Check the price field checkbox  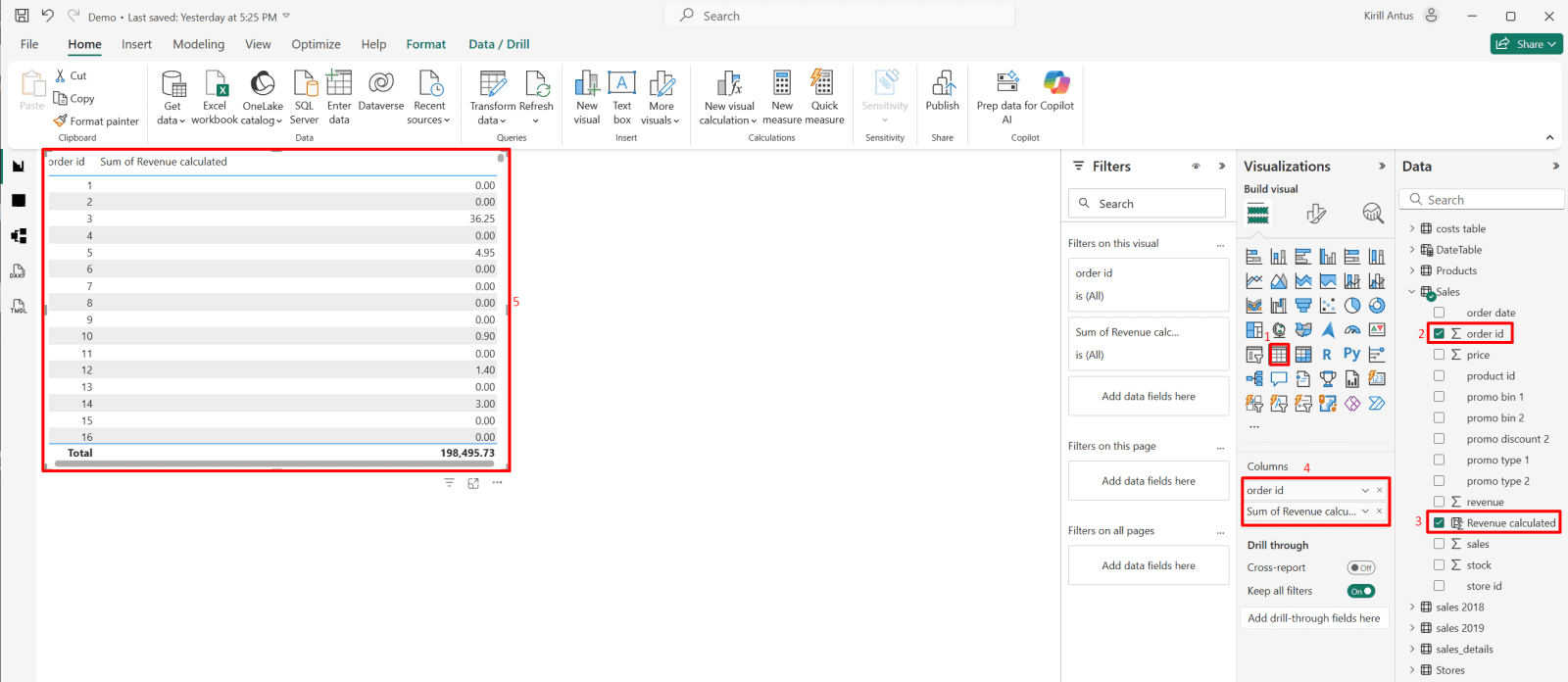click(x=1439, y=355)
